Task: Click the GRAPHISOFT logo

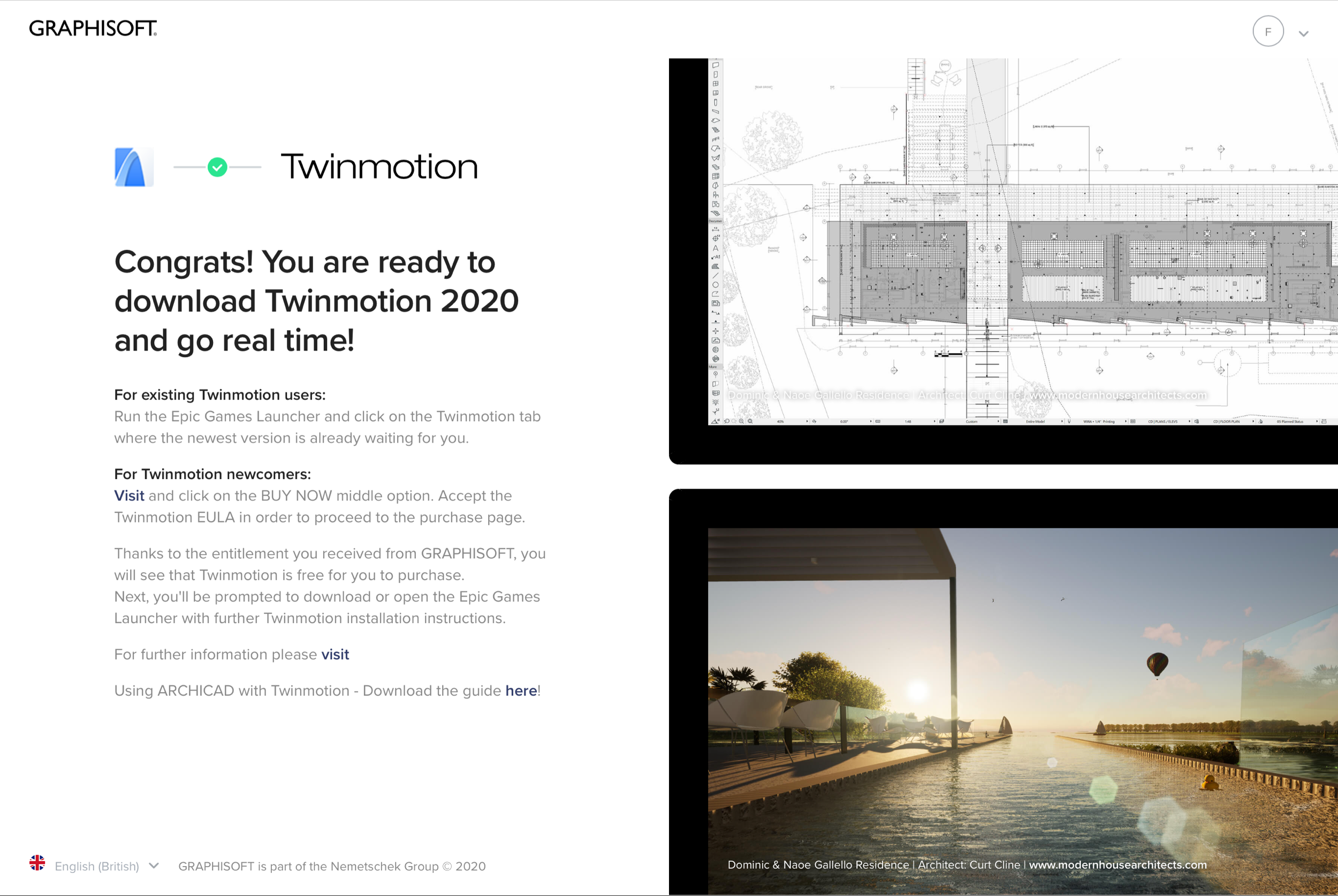Action: 93,28
